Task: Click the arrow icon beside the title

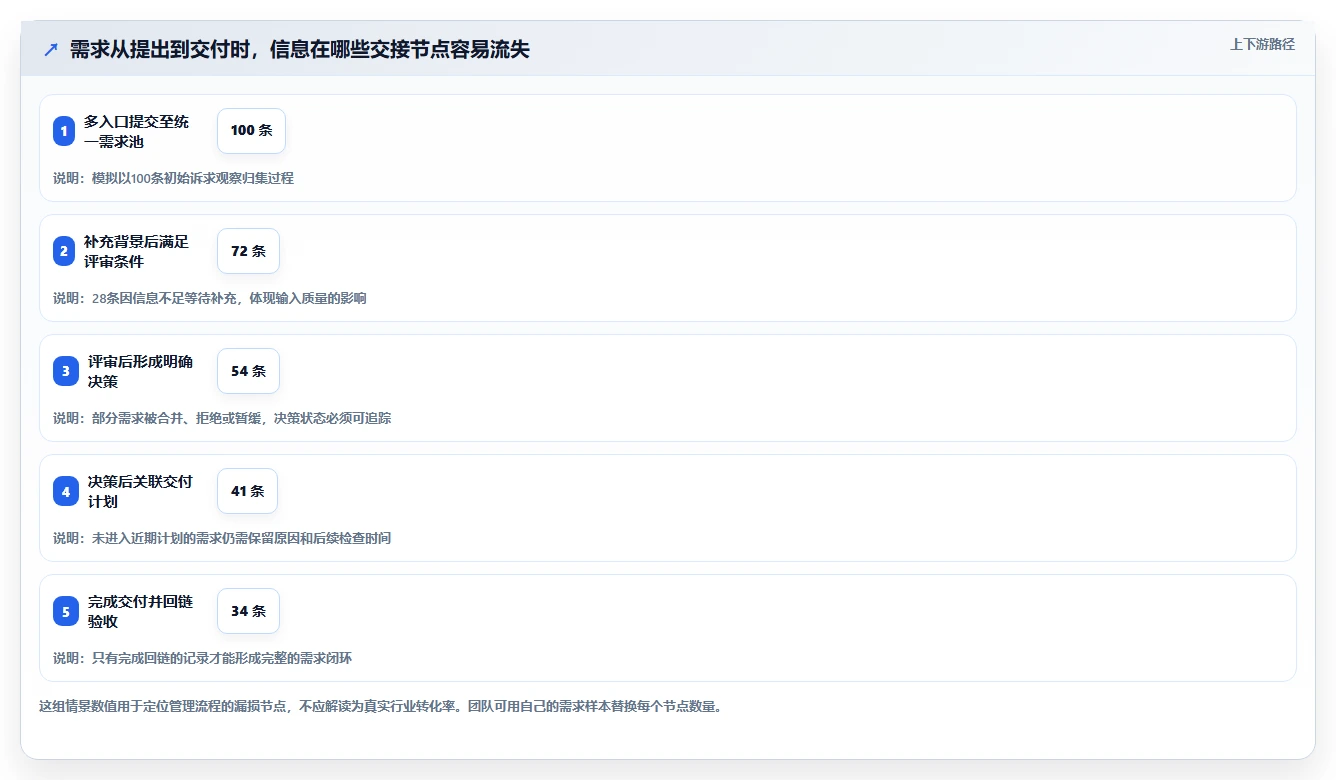Action: [50, 49]
